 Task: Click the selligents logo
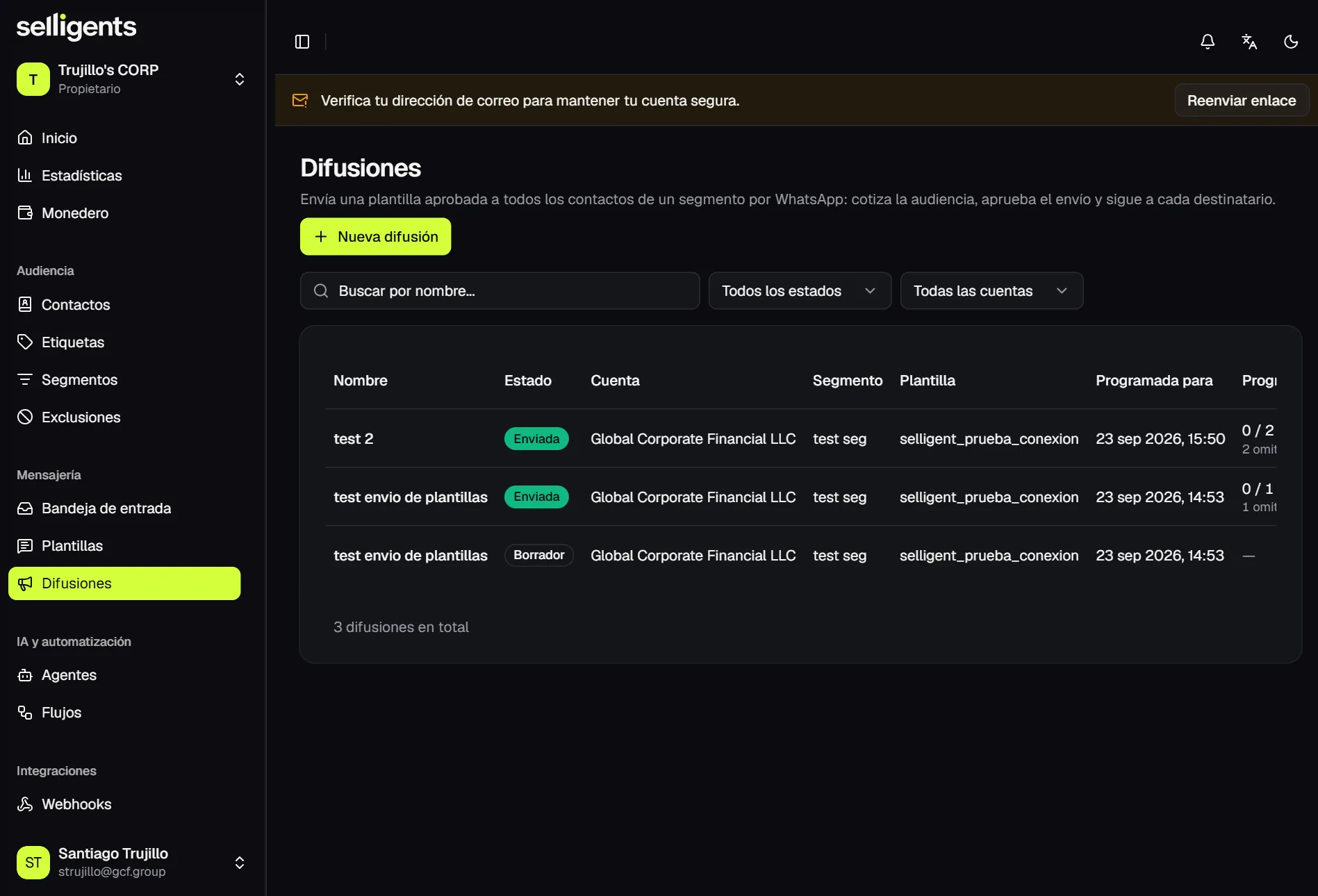(76, 27)
